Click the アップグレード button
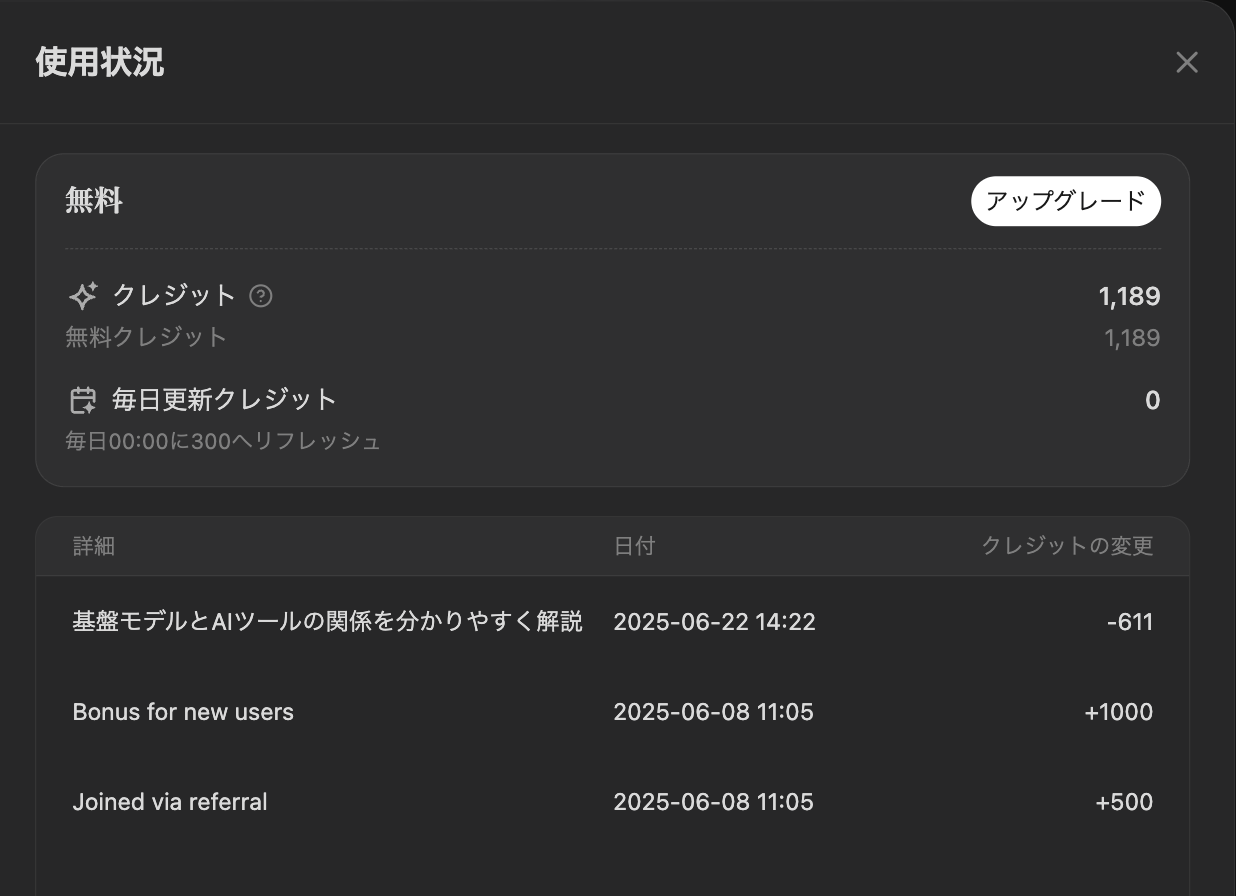 (1066, 201)
